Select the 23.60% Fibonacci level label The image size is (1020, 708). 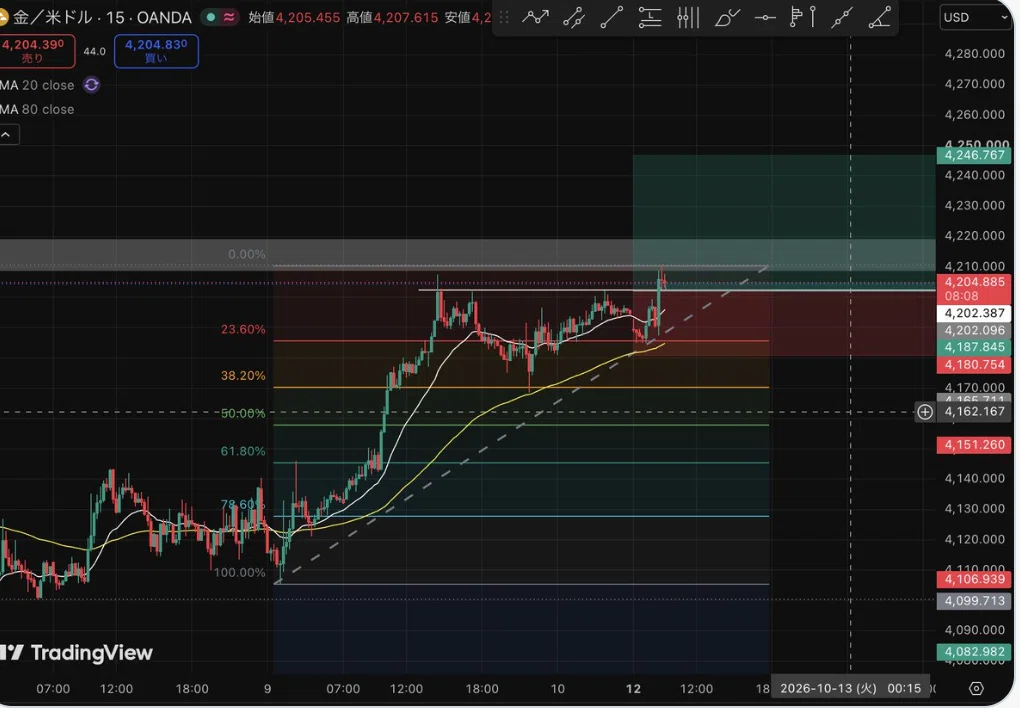[243, 329]
